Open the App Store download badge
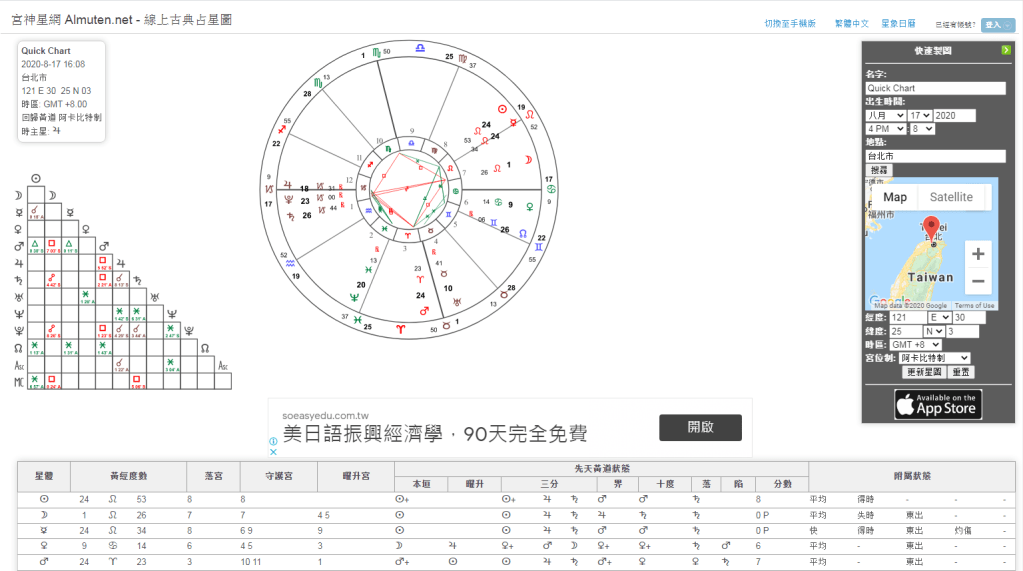The height and width of the screenshot is (571, 1023). (937, 404)
